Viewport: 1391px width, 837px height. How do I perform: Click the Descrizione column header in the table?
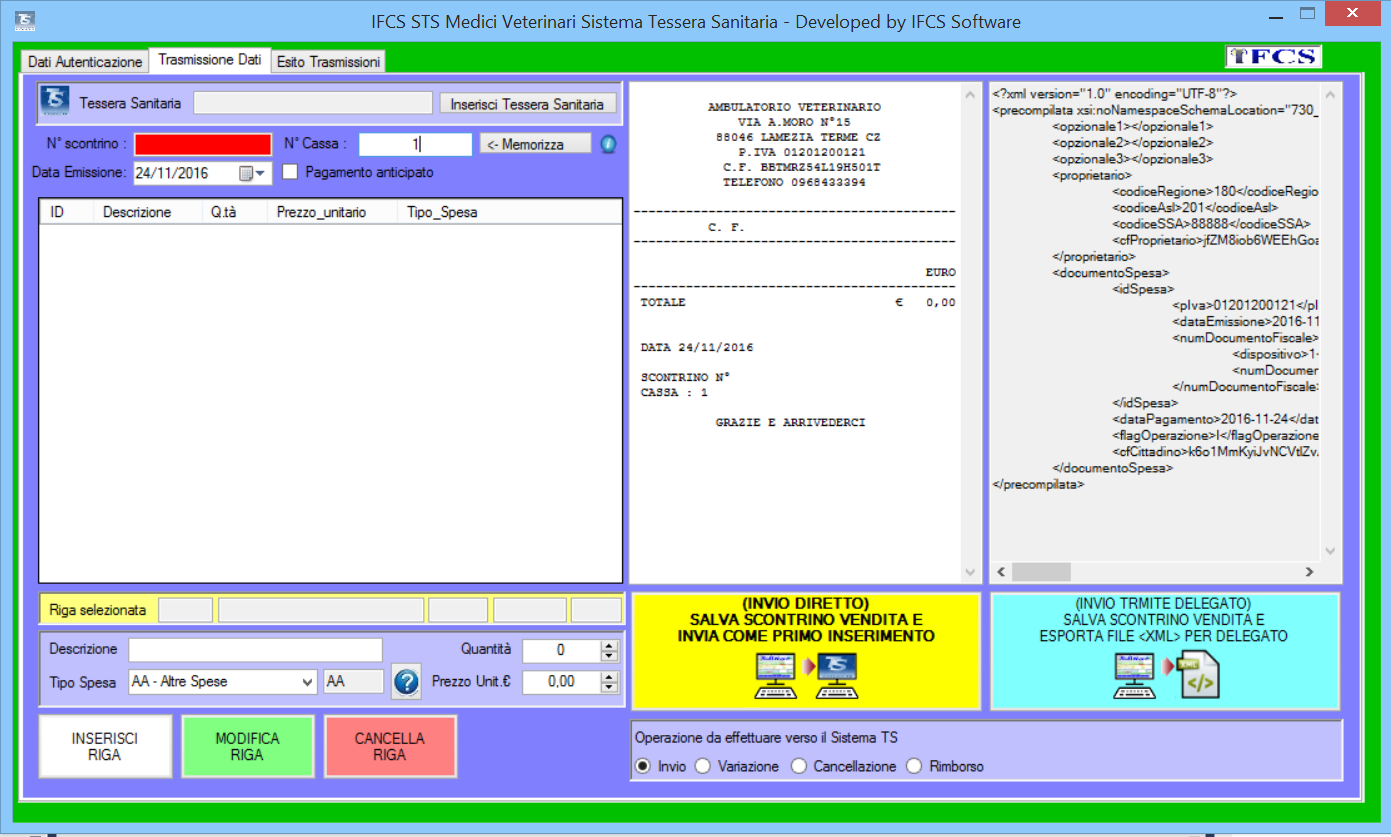[x=148, y=212]
